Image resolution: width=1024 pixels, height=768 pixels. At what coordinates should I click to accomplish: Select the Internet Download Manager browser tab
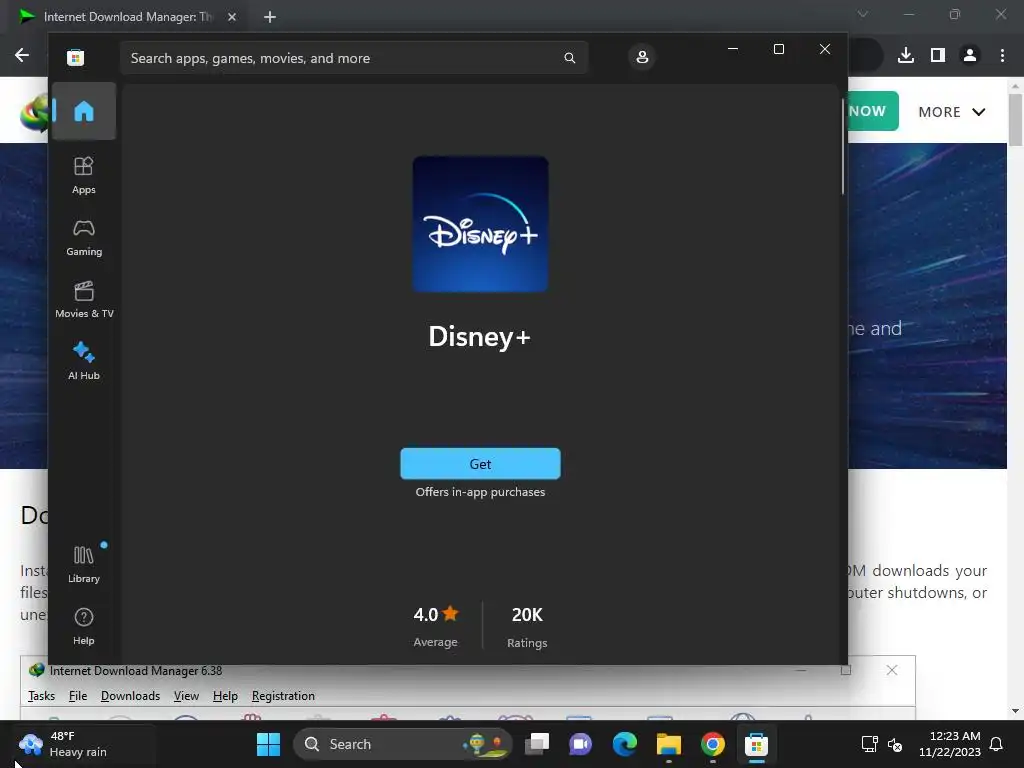pyautogui.click(x=127, y=17)
